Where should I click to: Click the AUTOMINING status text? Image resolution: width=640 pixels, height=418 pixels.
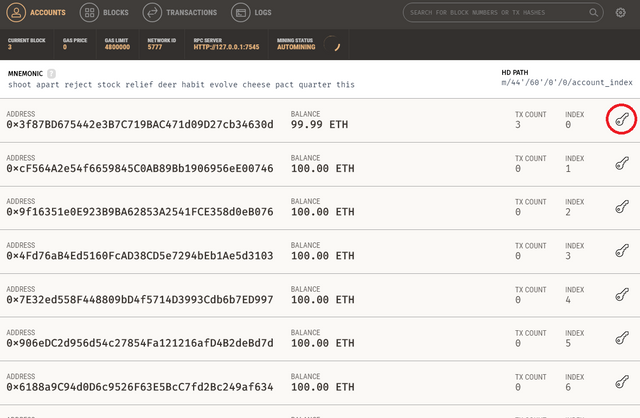(296, 47)
